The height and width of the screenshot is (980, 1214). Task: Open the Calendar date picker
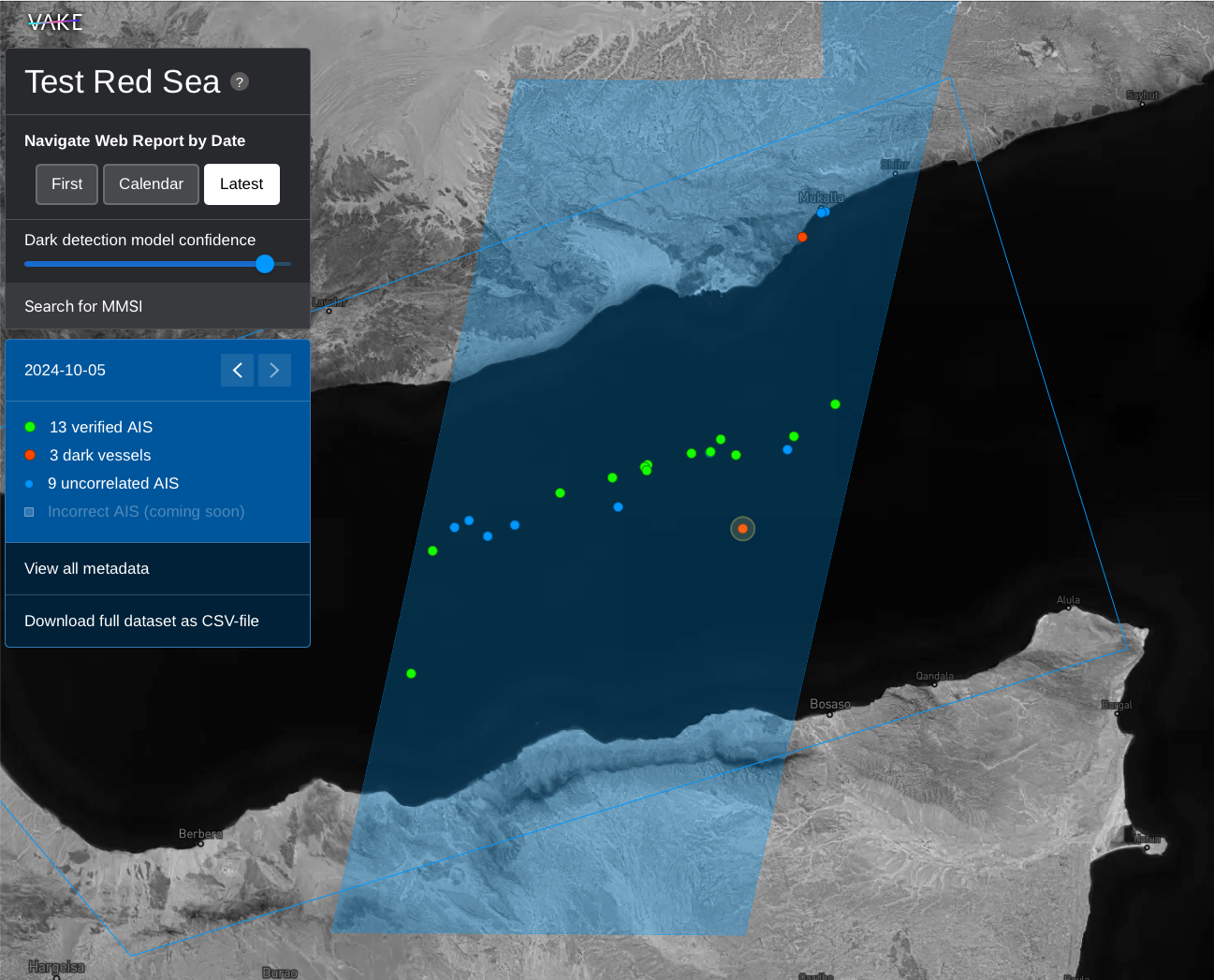click(x=151, y=184)
